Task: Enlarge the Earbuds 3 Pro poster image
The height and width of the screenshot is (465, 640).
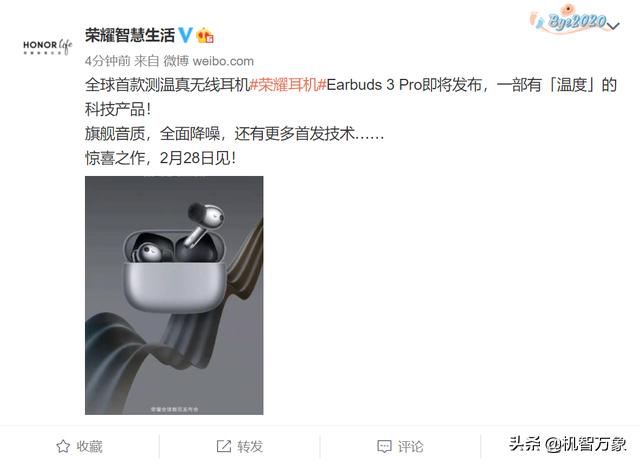Action: tap(174, 295)
